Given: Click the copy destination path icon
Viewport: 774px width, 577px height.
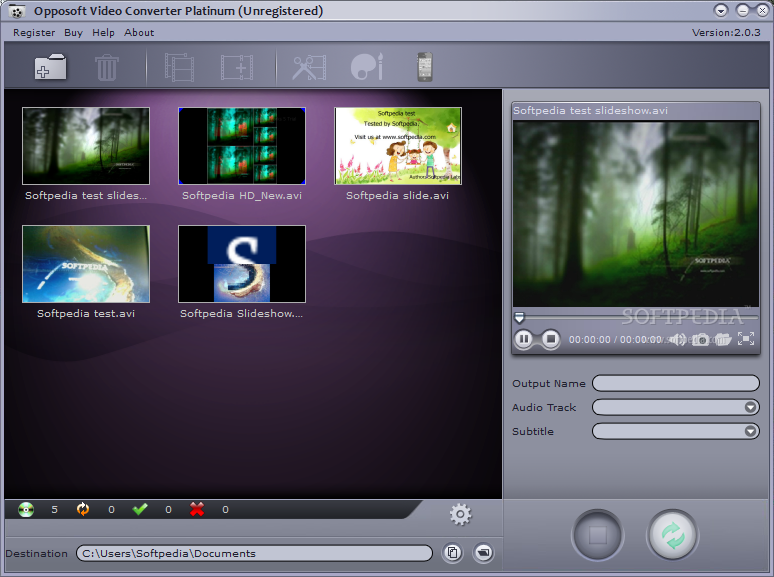Looking at the screenshot, I should click(453, 552).
